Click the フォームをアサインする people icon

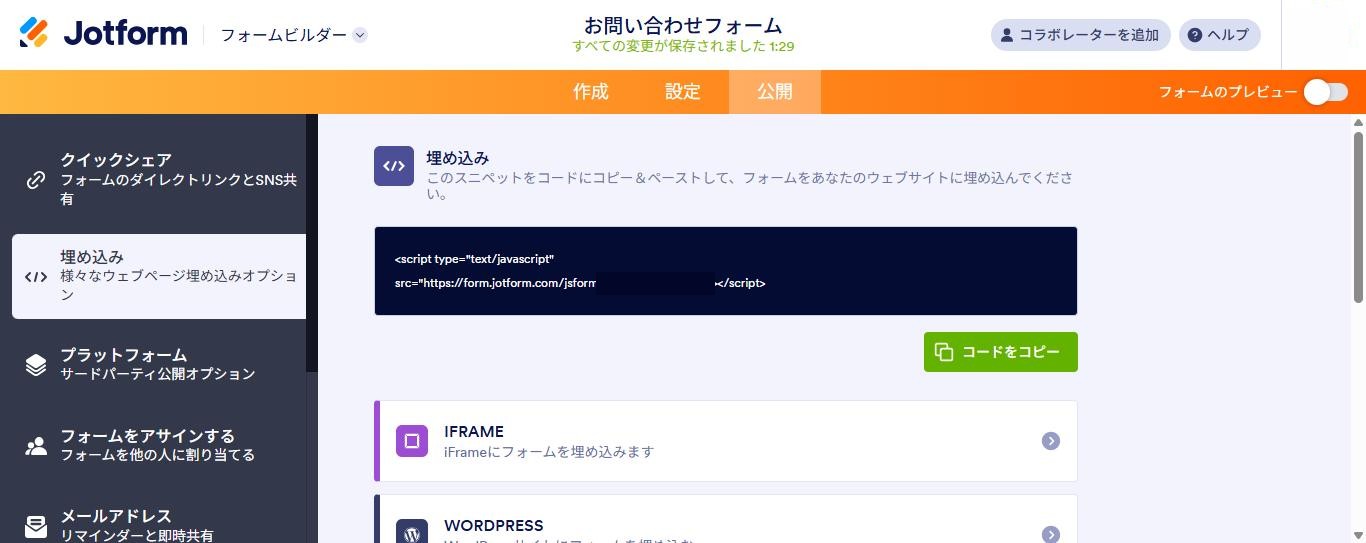pos(36,446)
